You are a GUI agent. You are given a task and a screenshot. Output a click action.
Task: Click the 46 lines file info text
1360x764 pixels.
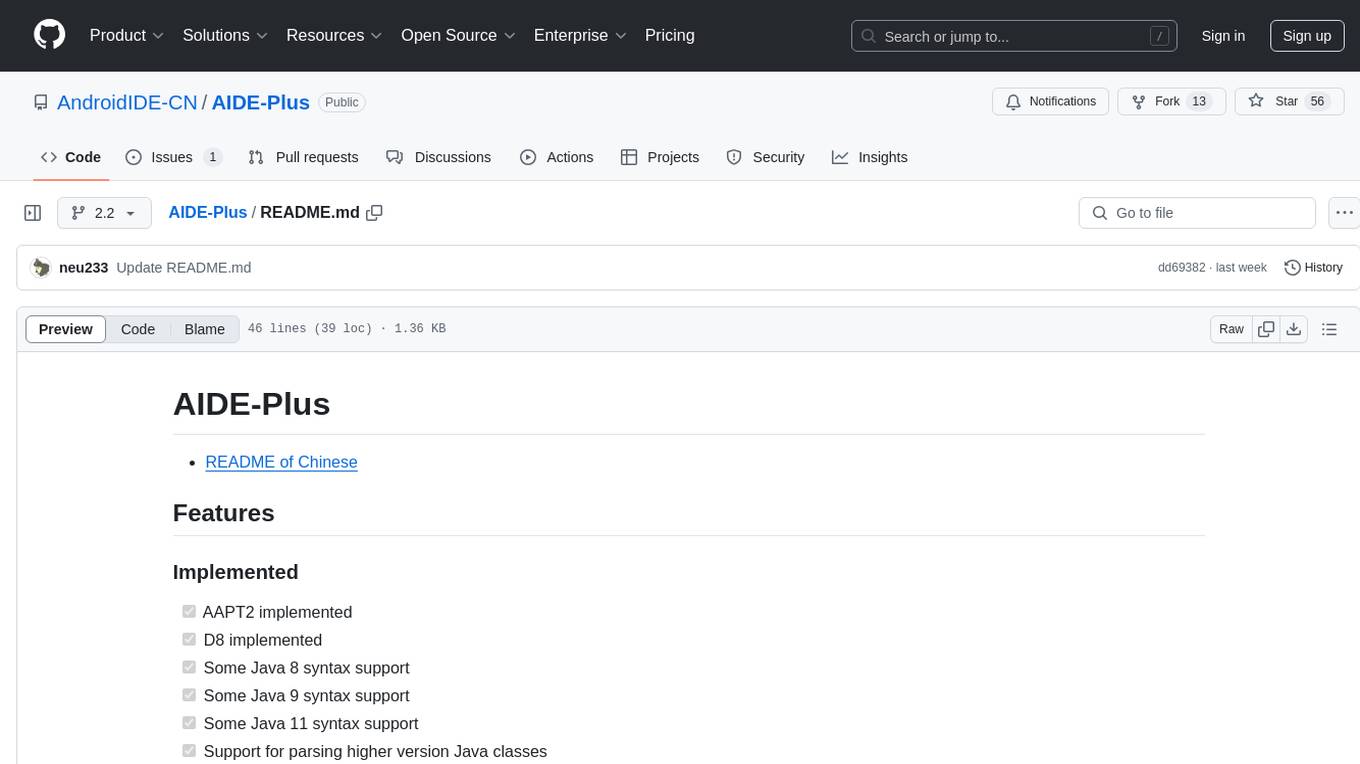pyautogui.click(x=346, y=329)
